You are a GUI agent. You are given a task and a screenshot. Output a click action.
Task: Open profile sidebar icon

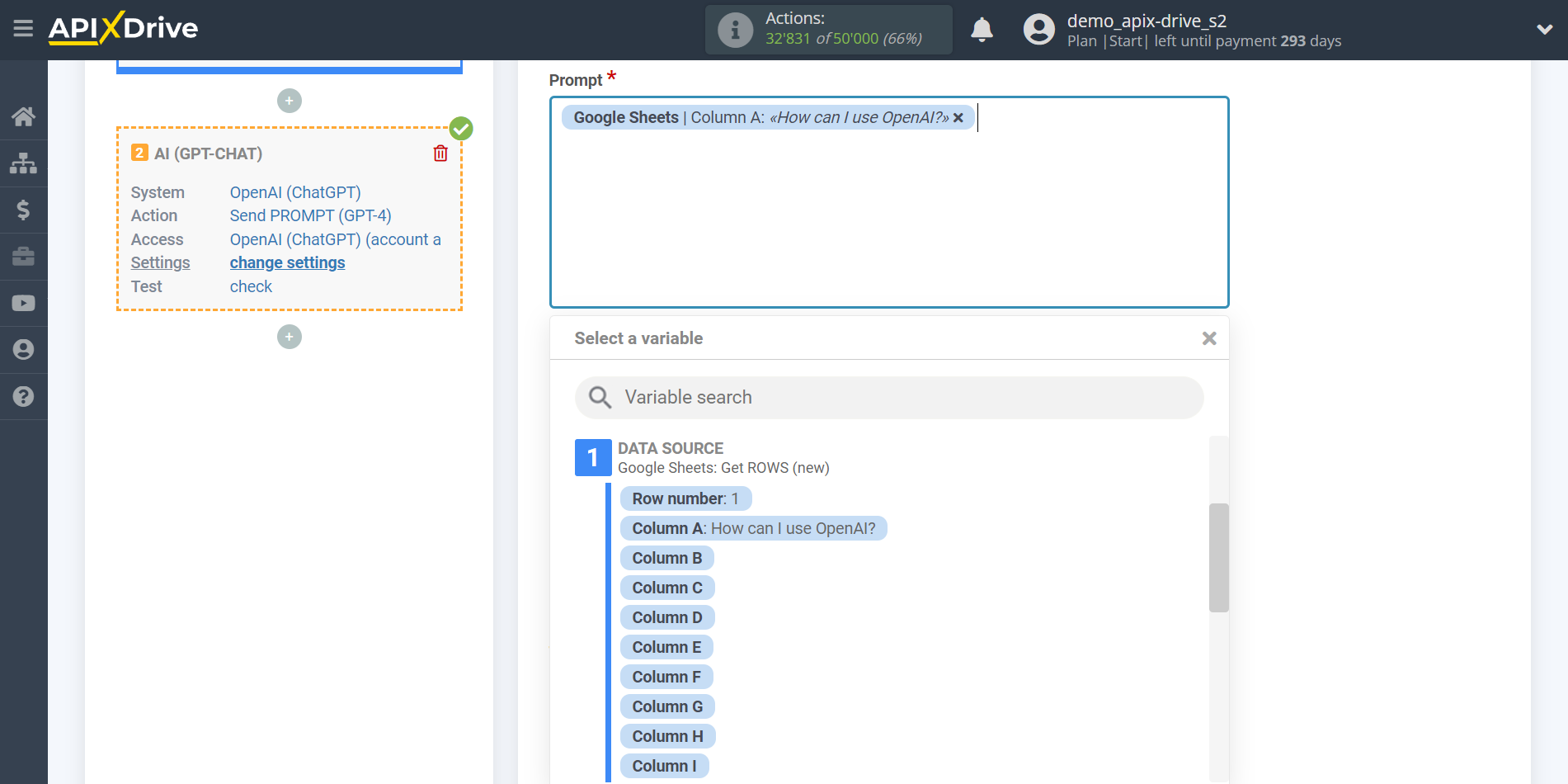tap(23, 350)
